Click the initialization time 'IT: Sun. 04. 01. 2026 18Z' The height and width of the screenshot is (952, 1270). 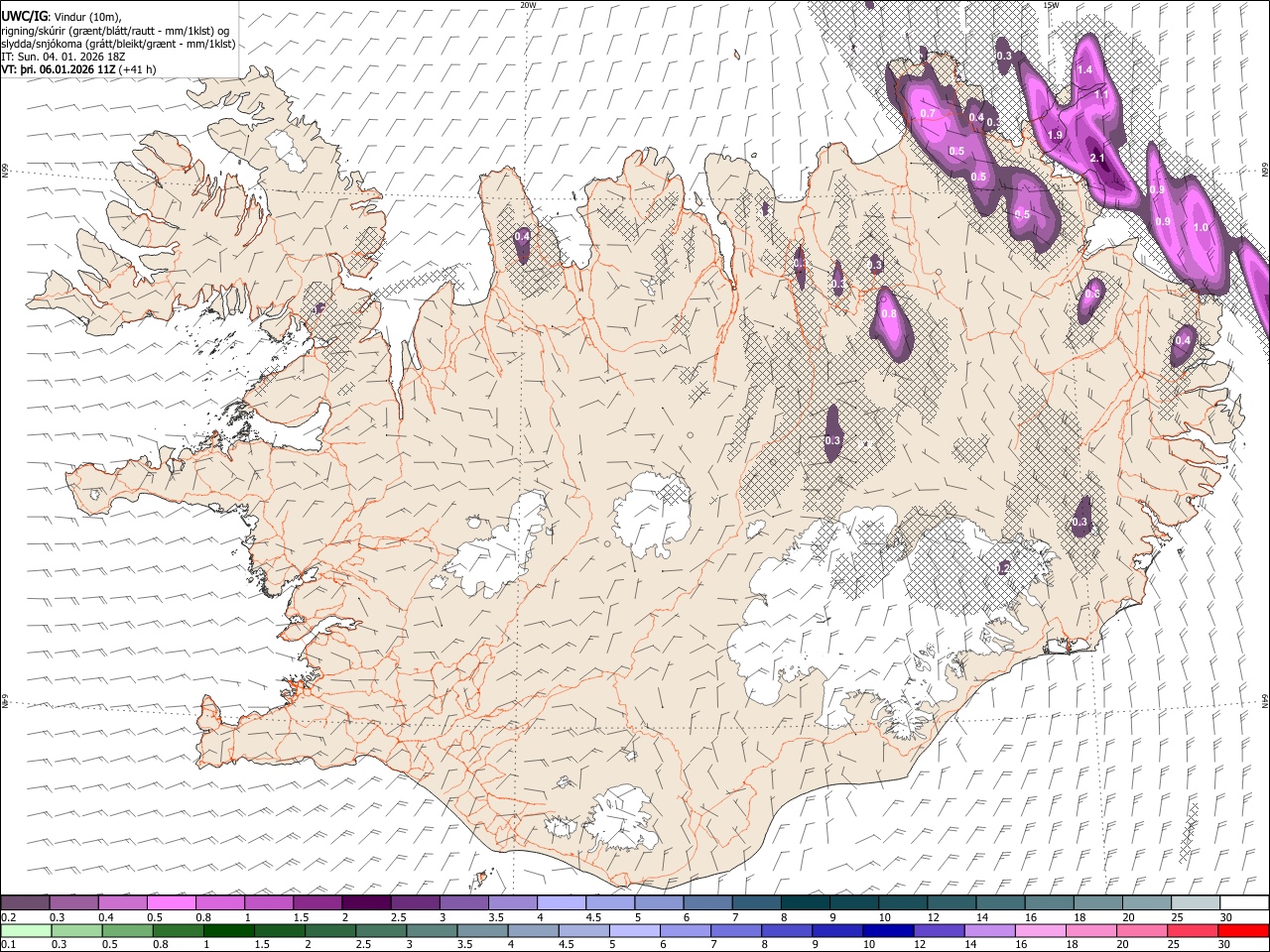click(63, 57)
